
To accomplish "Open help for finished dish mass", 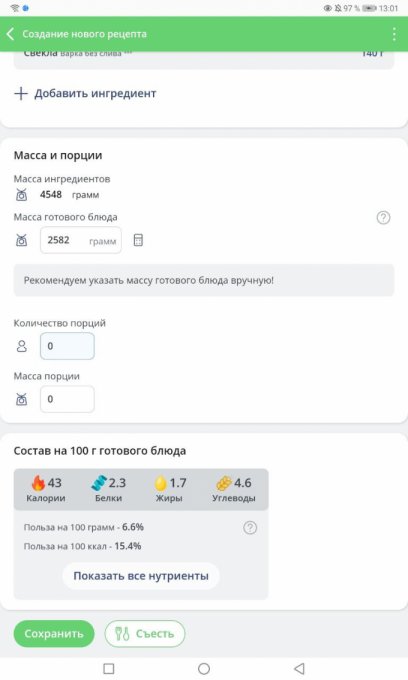I will [383, 217].
